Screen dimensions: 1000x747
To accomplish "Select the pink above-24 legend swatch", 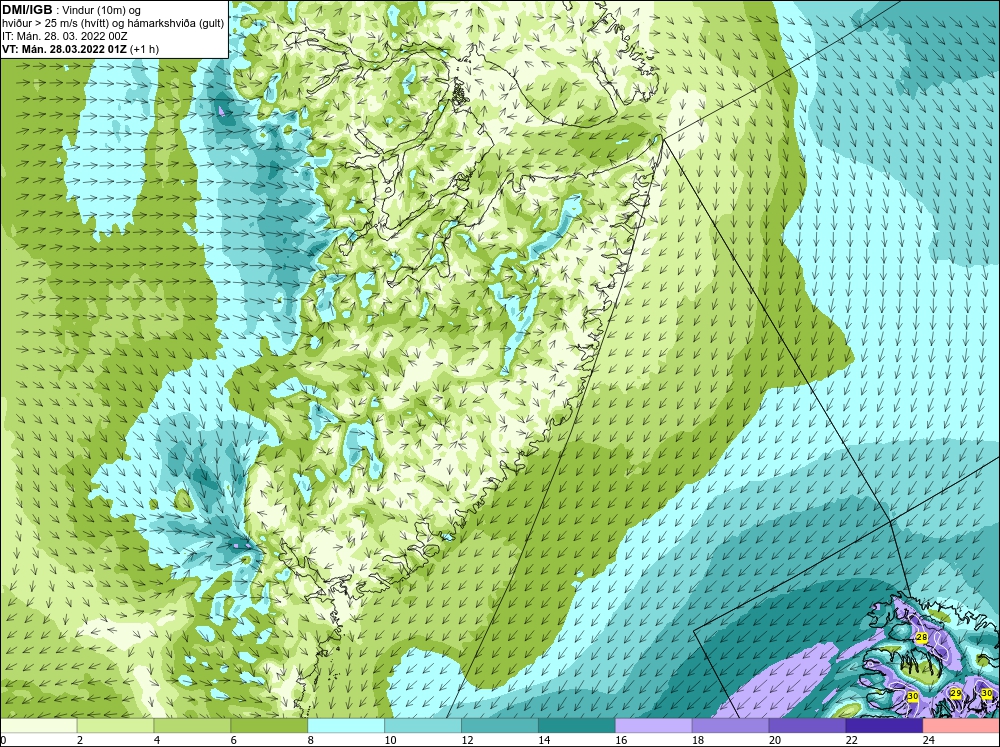I will click(961, 725).
